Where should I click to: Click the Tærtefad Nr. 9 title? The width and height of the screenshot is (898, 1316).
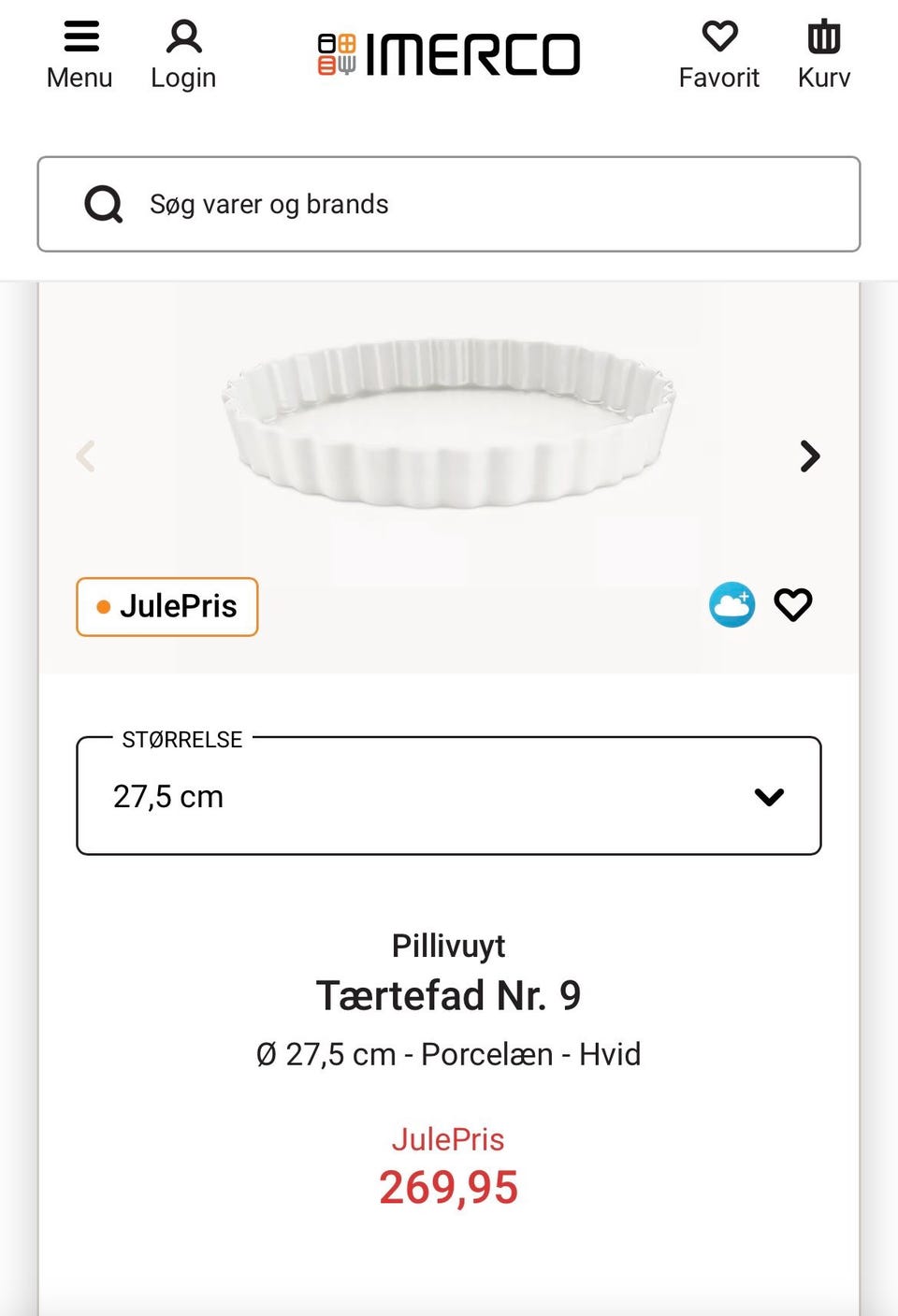click(449, 995)
